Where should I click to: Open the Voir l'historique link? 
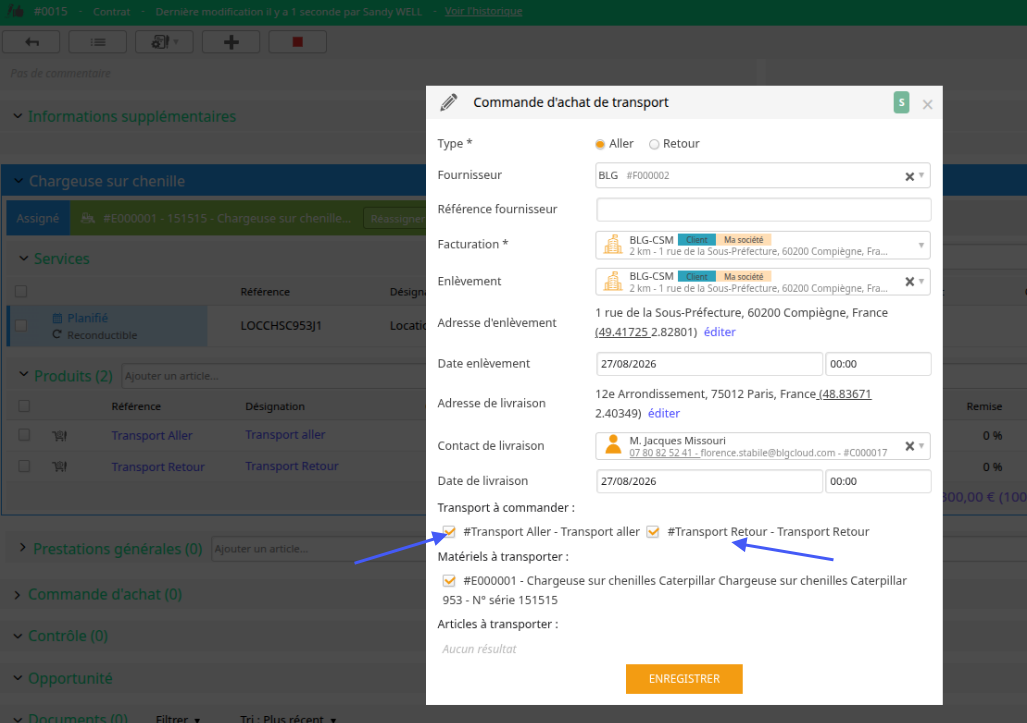[x=483, y=11]
